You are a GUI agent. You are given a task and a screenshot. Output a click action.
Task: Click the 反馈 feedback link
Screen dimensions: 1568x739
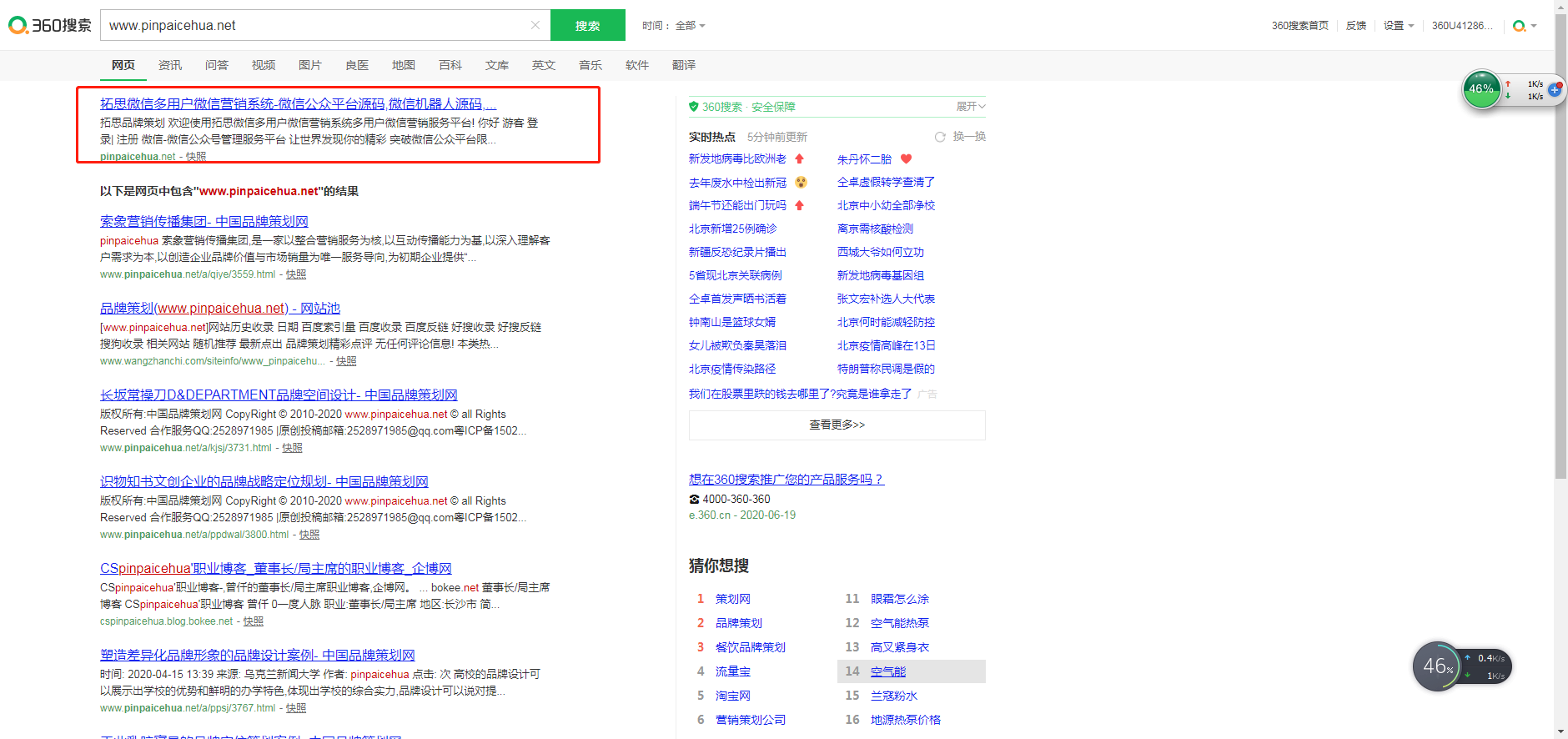click(1356, 26)
